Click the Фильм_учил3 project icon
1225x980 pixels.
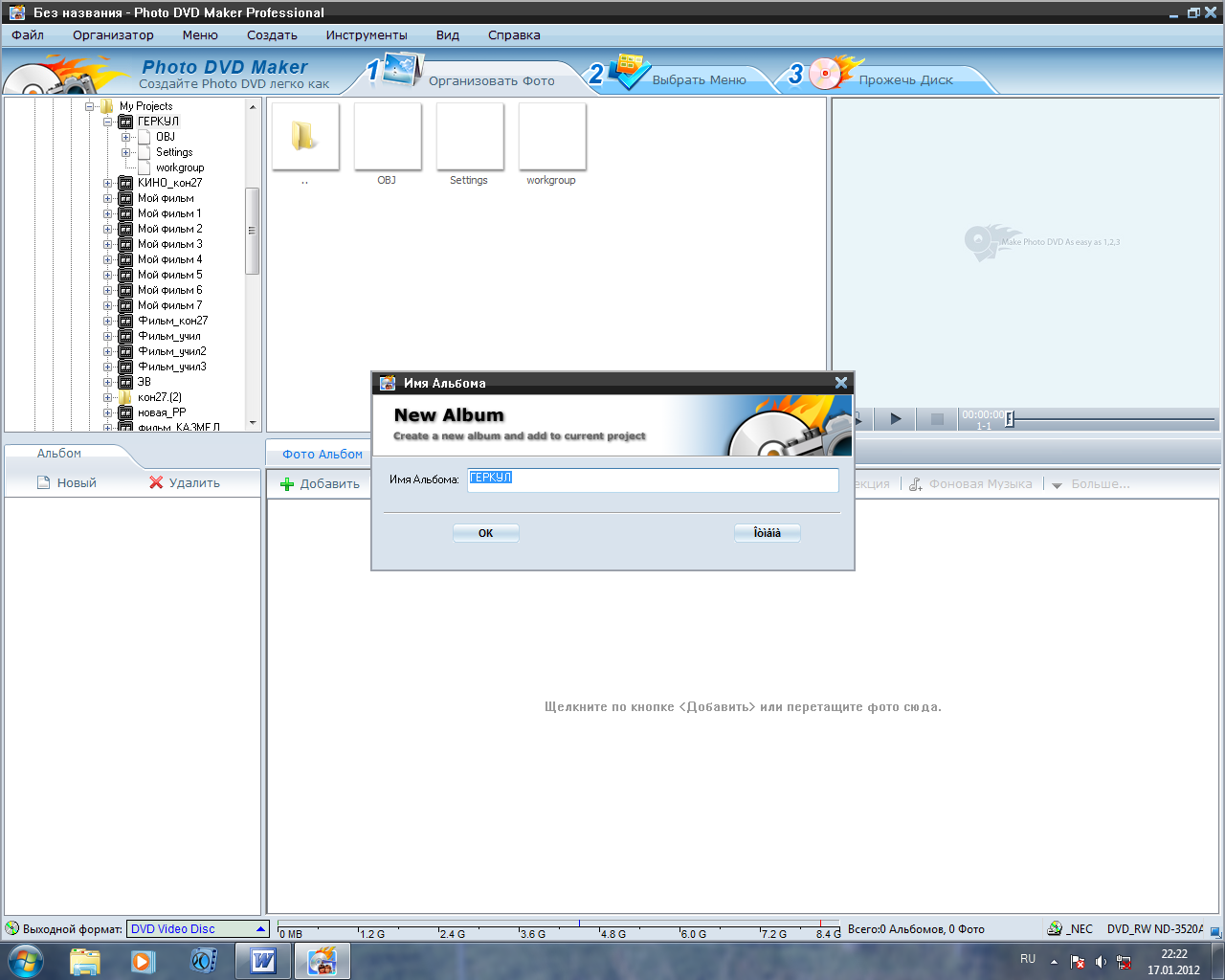click(x=125, y=367)
